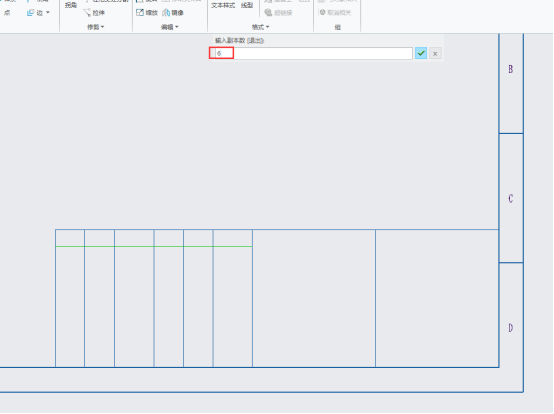Click the 组 group label
The image size is (554, 414).
click(338, 27)
